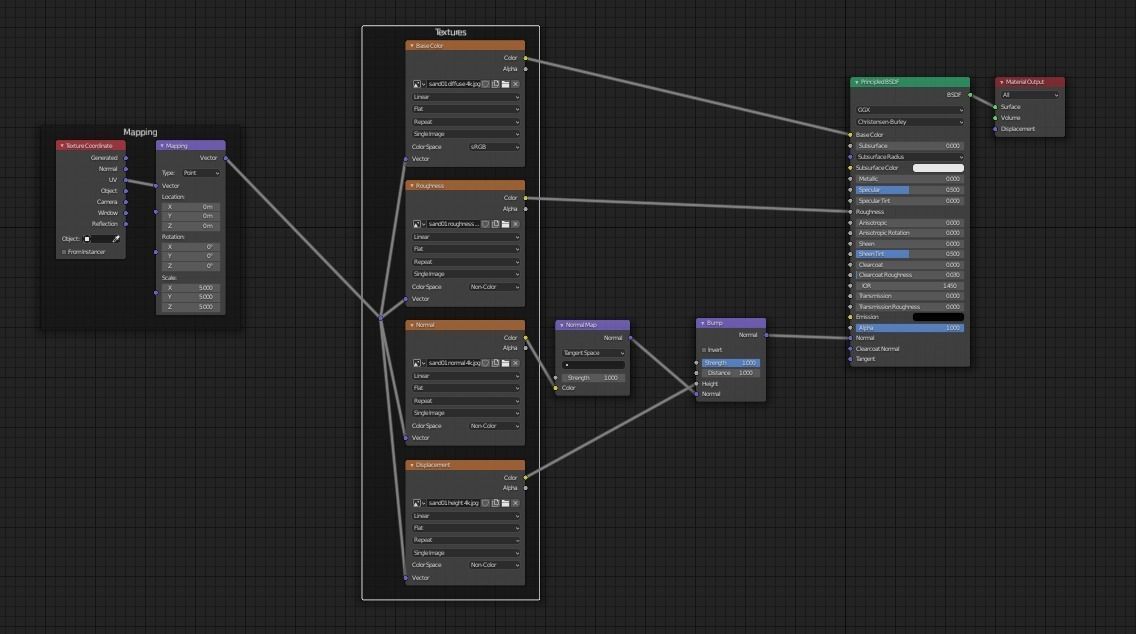Unlink image X on Base Color node
This screenshot has height=634, width=1136.
coord(515,84)
